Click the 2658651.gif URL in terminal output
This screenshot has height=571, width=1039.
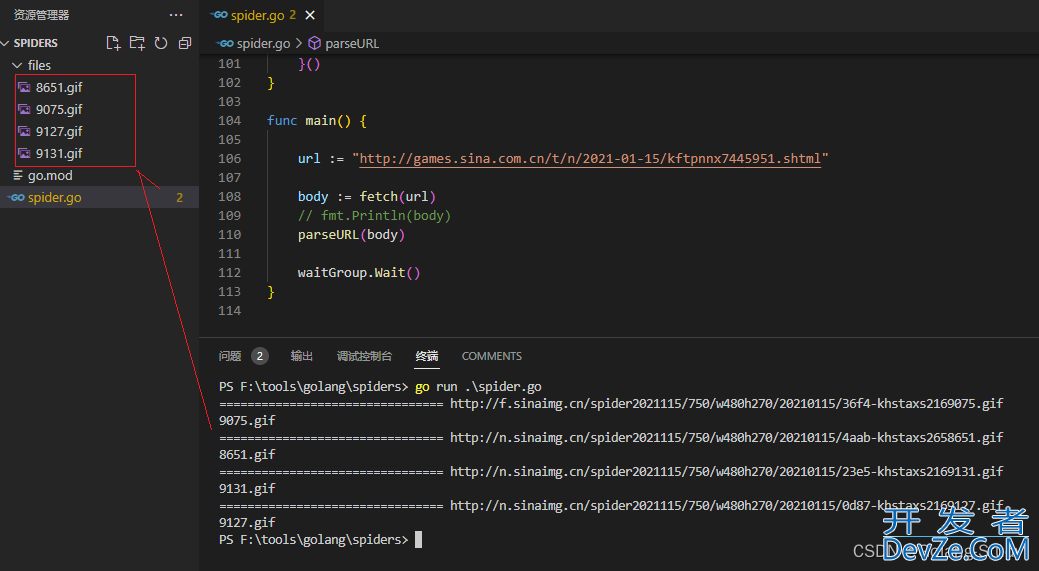[726, 437]
